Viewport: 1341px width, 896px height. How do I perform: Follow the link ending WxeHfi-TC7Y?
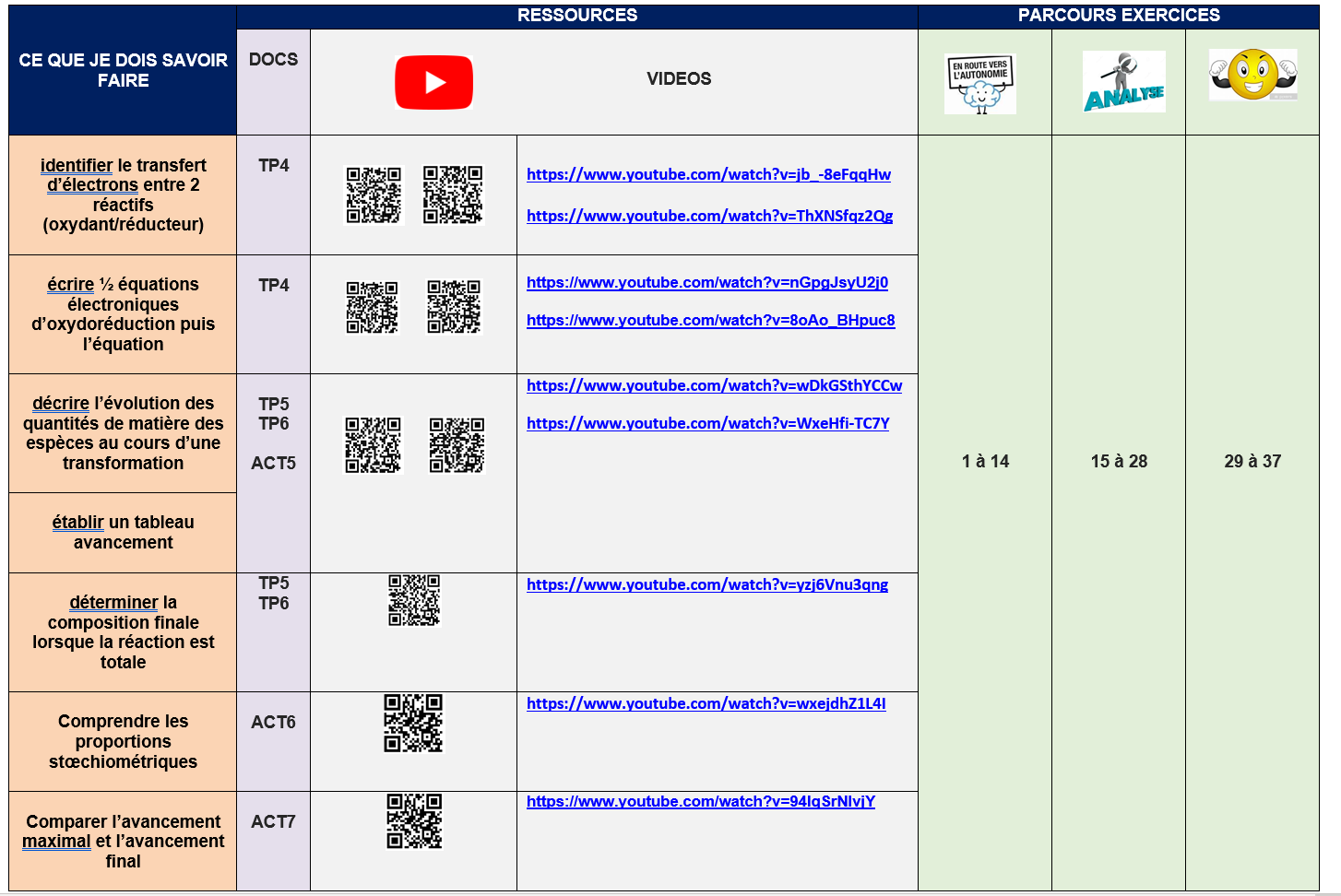click(x=707, y=423)
